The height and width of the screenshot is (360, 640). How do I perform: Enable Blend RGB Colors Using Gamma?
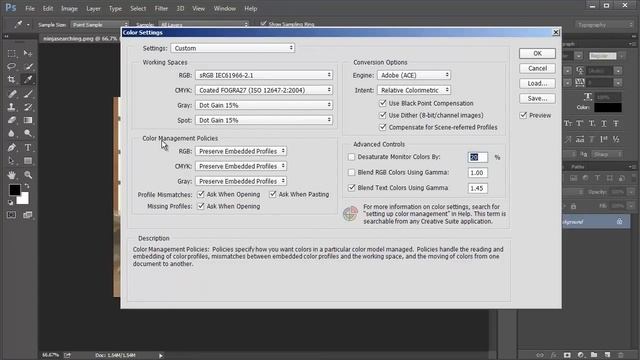coord(351,172)
